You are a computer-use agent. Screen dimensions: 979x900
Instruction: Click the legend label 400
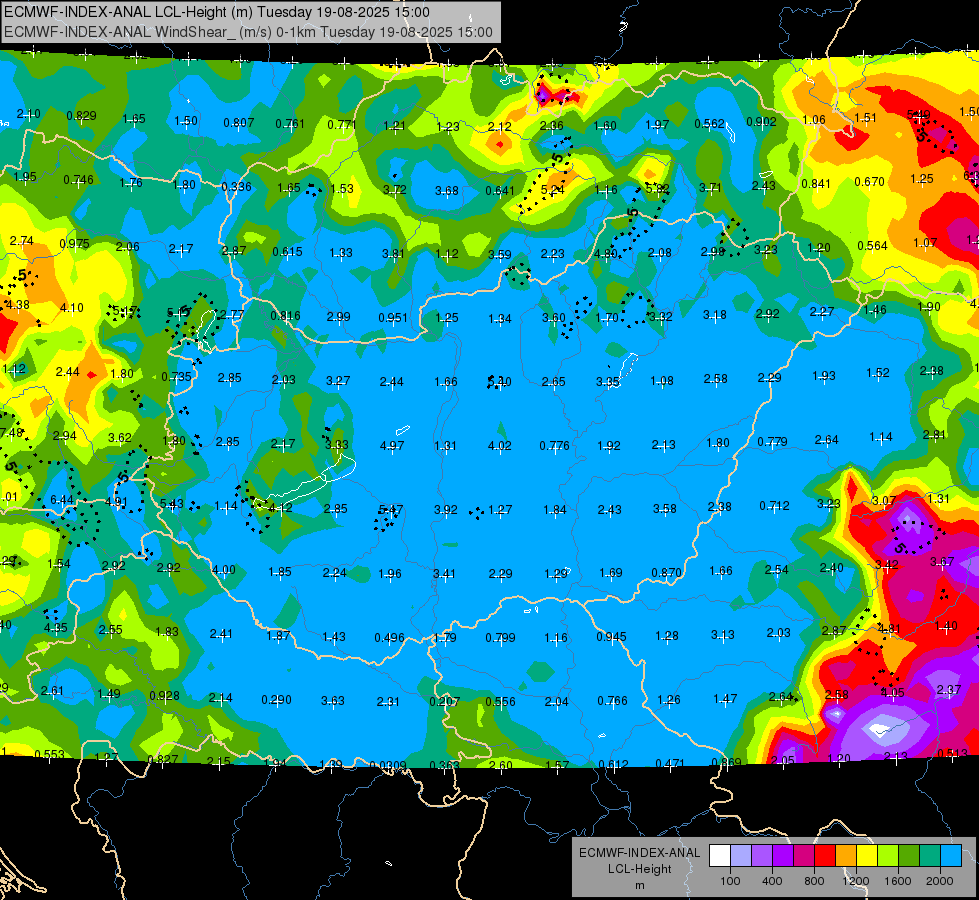tap(772, 881)
